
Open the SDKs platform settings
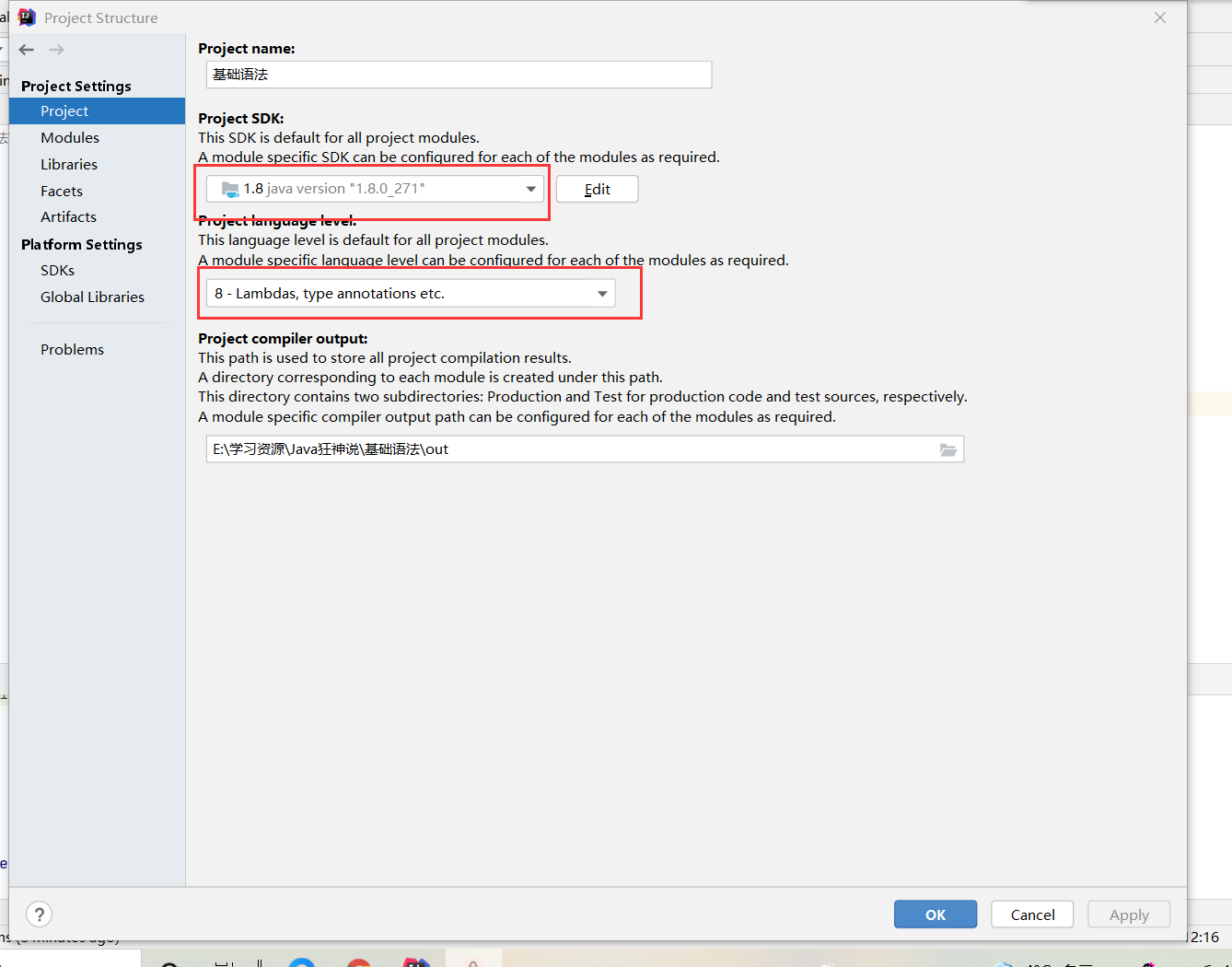point(57,270)
